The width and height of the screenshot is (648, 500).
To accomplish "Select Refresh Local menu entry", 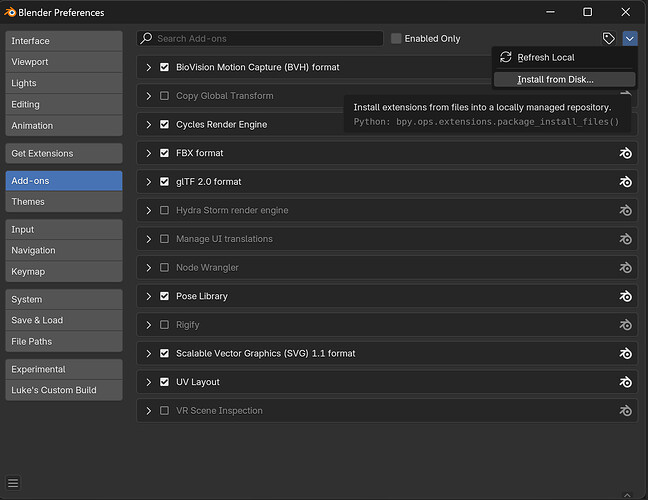I will tap(565, 57).
